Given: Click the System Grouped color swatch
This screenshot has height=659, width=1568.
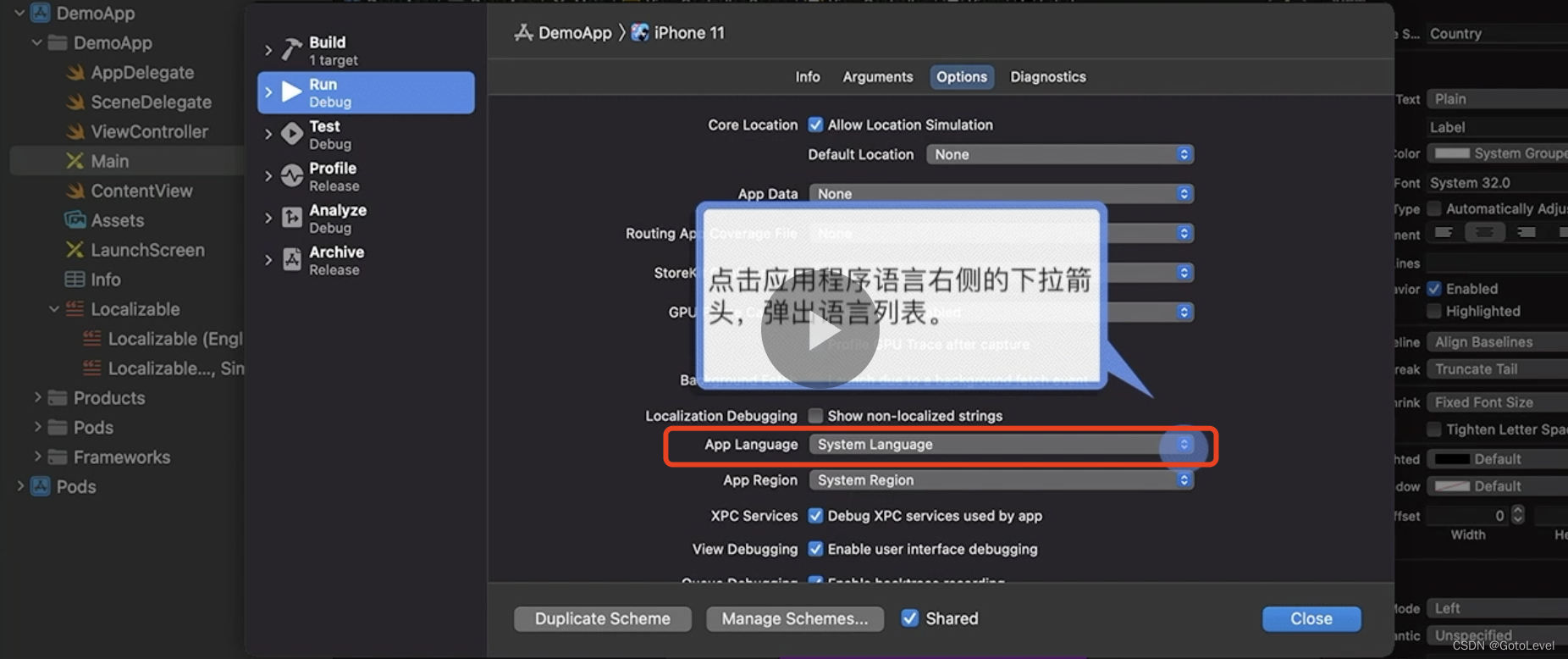Looking at the screenshot, I should click(1452, 153).
